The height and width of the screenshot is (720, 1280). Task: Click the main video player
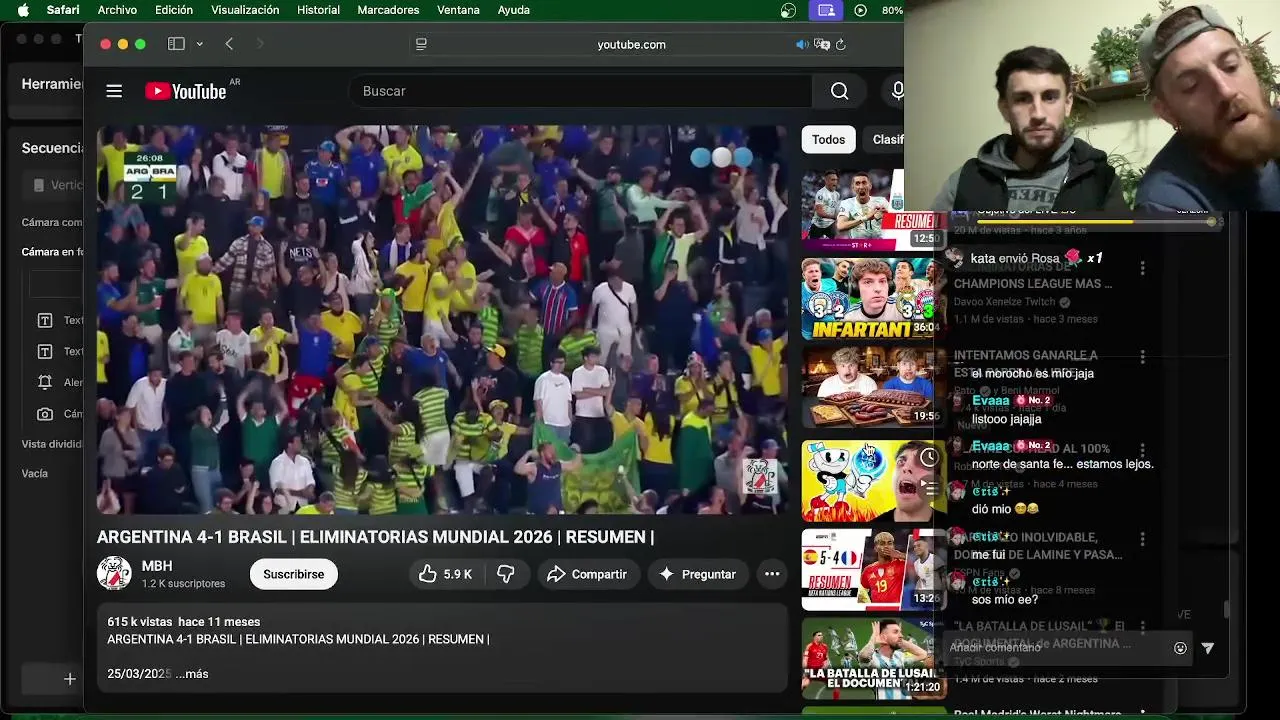[x=442, y=320]
